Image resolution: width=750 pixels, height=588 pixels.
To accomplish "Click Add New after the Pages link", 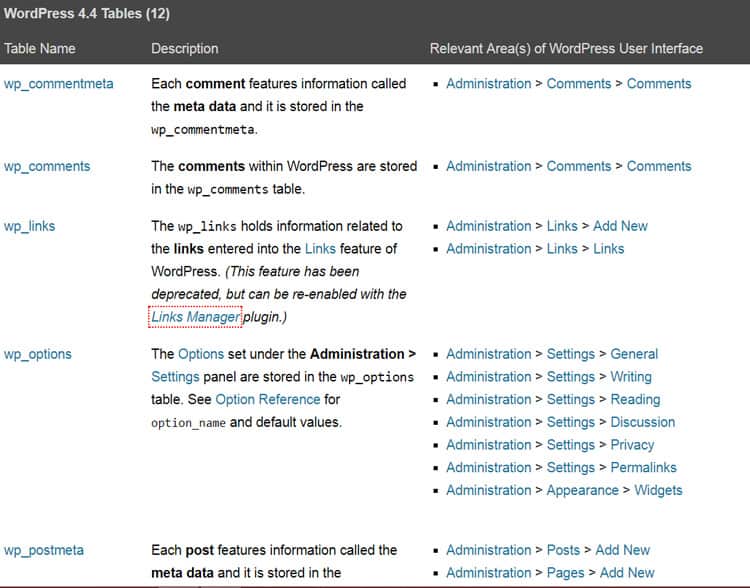I will click(627, 573).
